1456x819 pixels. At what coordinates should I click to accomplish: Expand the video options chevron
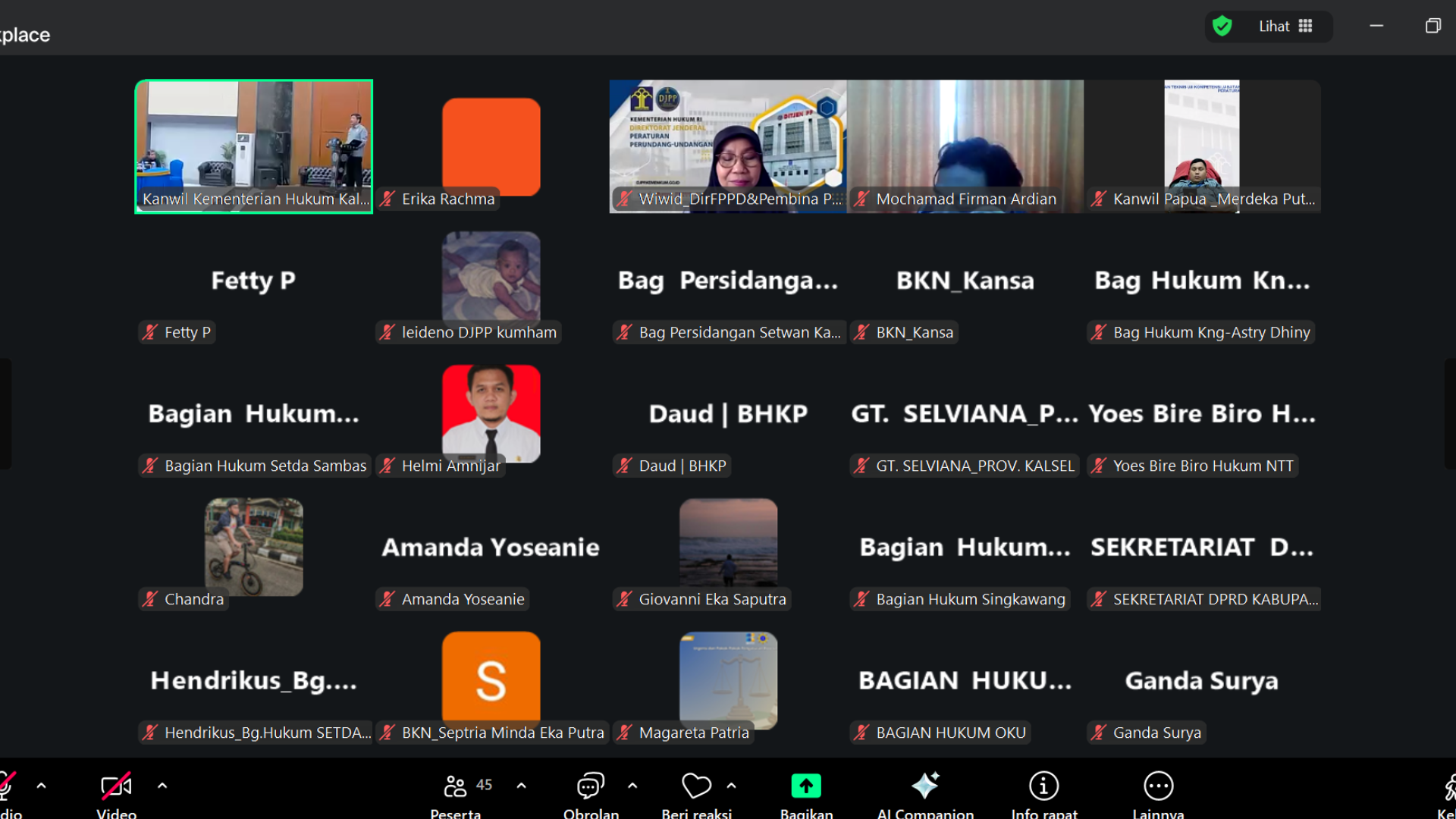[x=162, y=786]
